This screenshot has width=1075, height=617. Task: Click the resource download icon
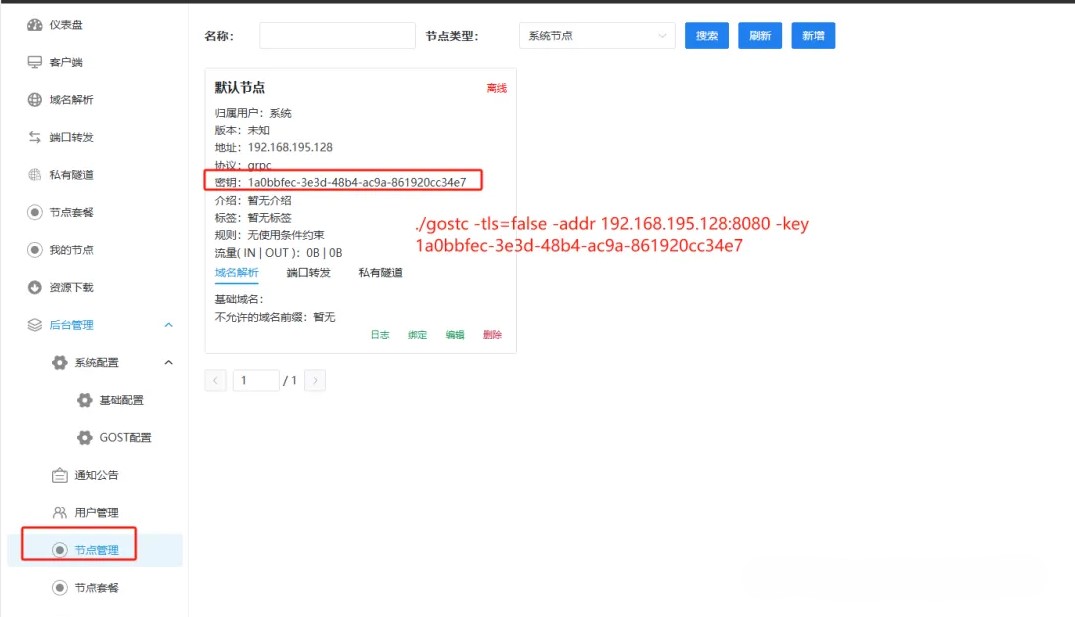click(35, 287)
